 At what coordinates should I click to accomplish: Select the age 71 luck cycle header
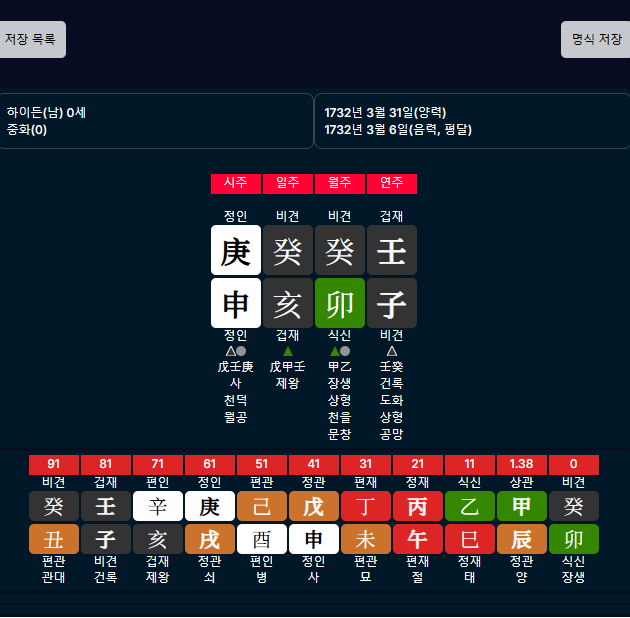[x=158, y=465]
